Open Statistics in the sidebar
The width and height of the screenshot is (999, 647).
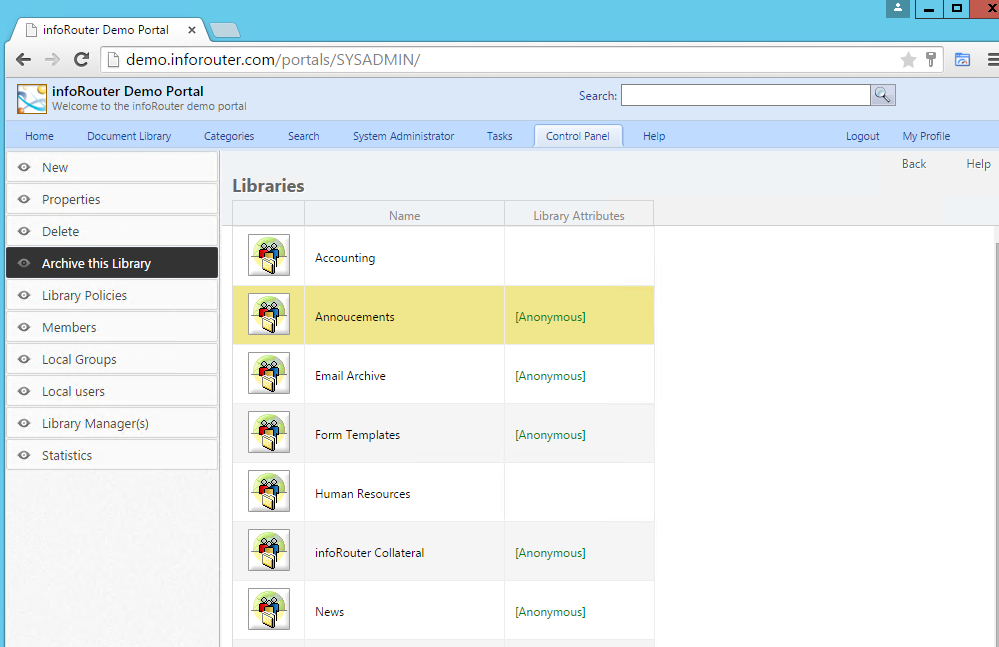coord(112,455)
